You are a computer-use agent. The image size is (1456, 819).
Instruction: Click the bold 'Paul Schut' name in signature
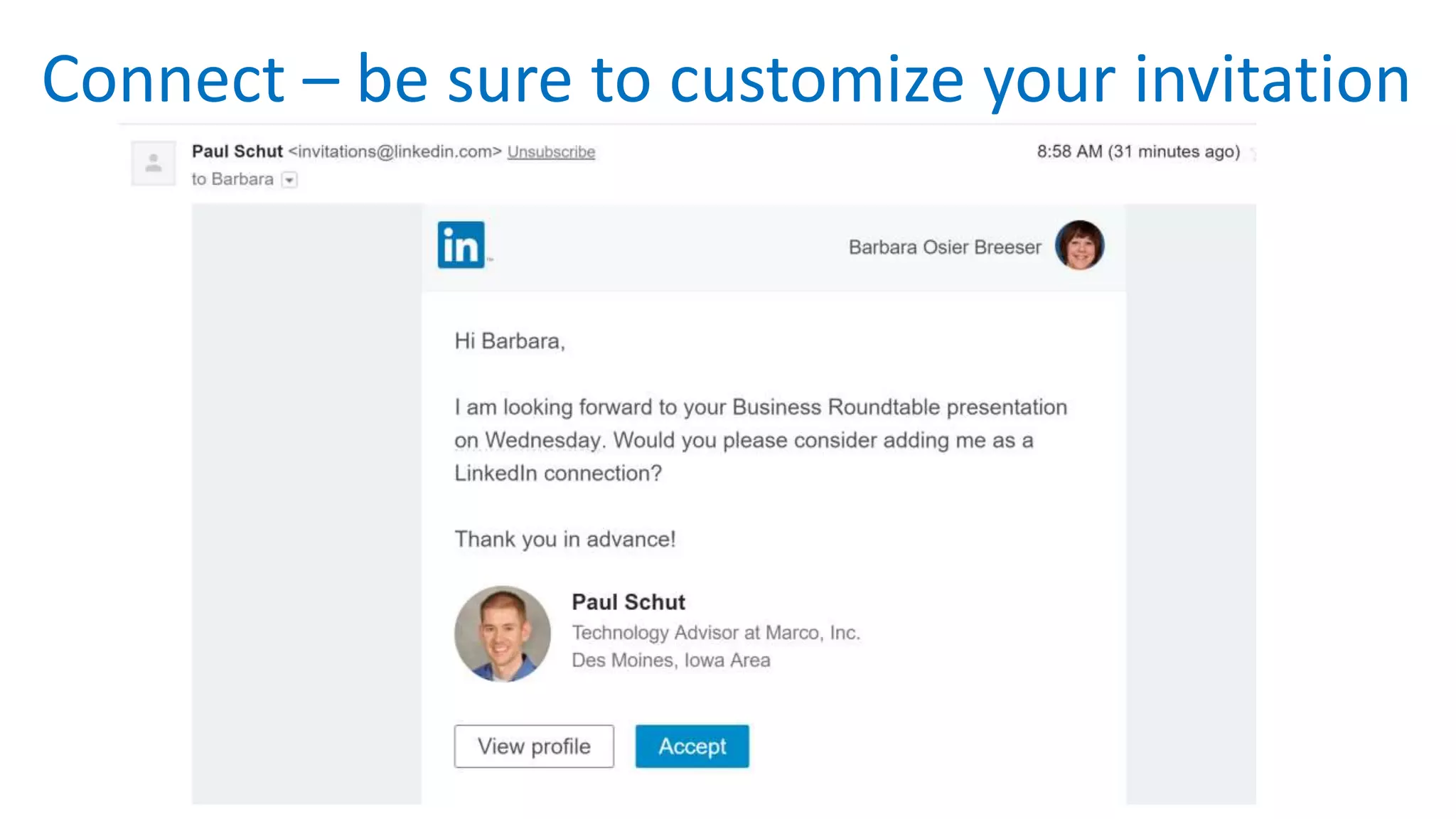pos(628,602)
